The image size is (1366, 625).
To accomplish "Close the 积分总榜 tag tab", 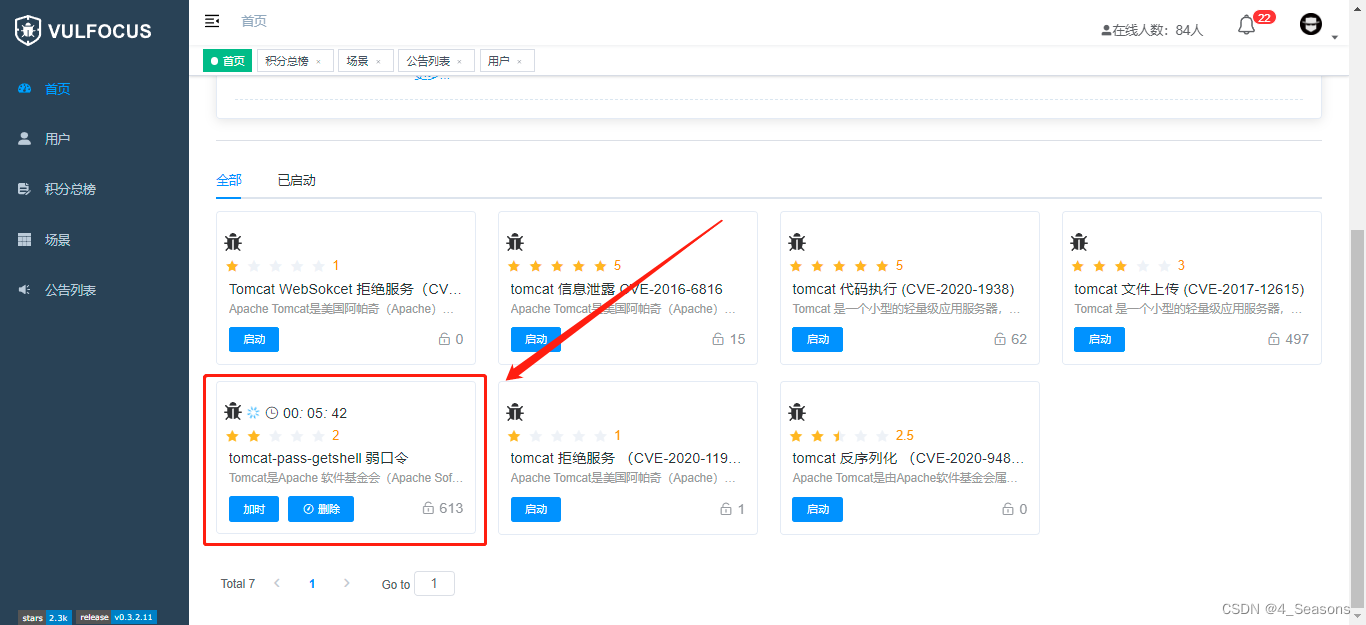I will point(318,62).
